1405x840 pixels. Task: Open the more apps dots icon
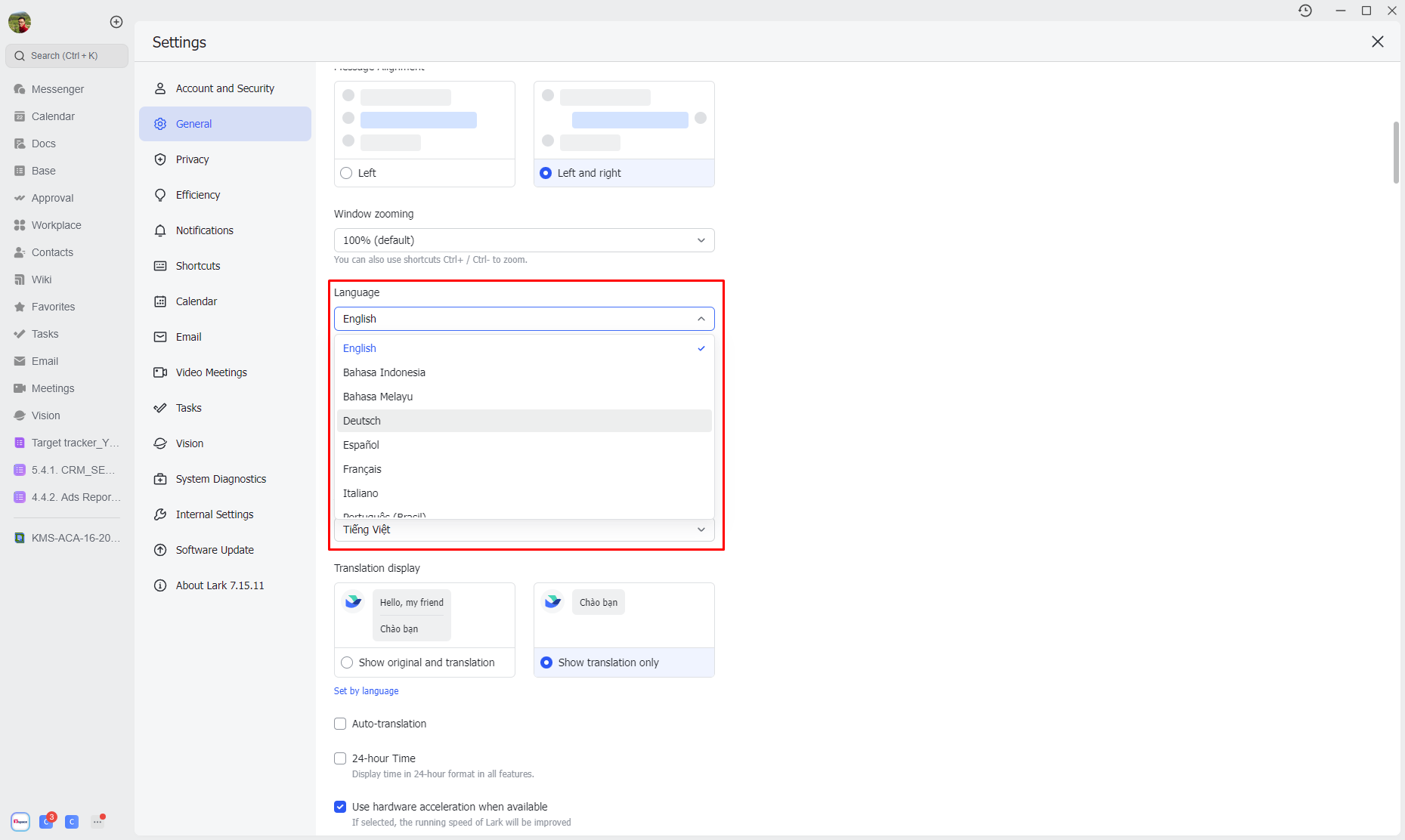97,821
